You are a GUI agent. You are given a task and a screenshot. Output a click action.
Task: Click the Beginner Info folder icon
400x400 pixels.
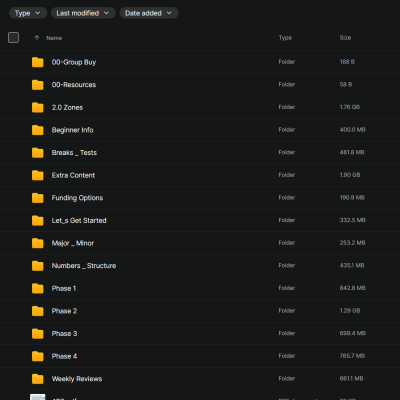38,130
